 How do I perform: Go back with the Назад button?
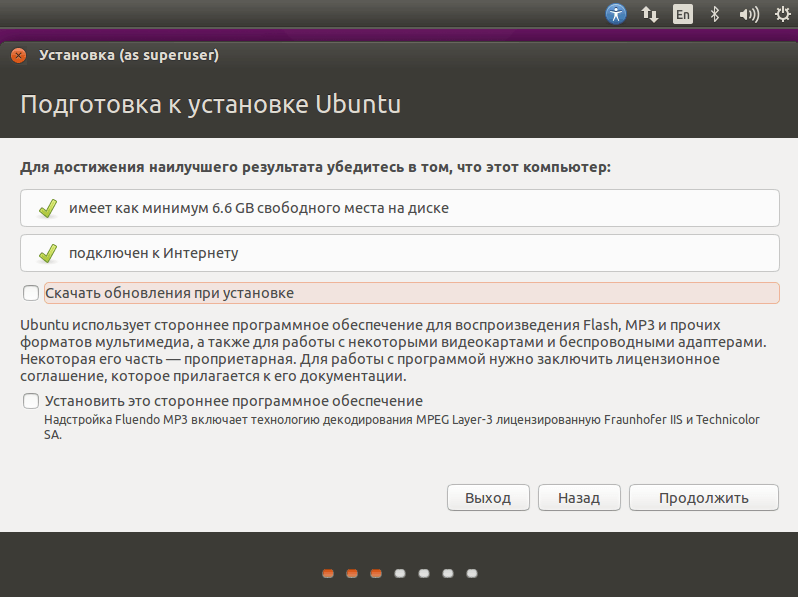(x=579, y=498)
